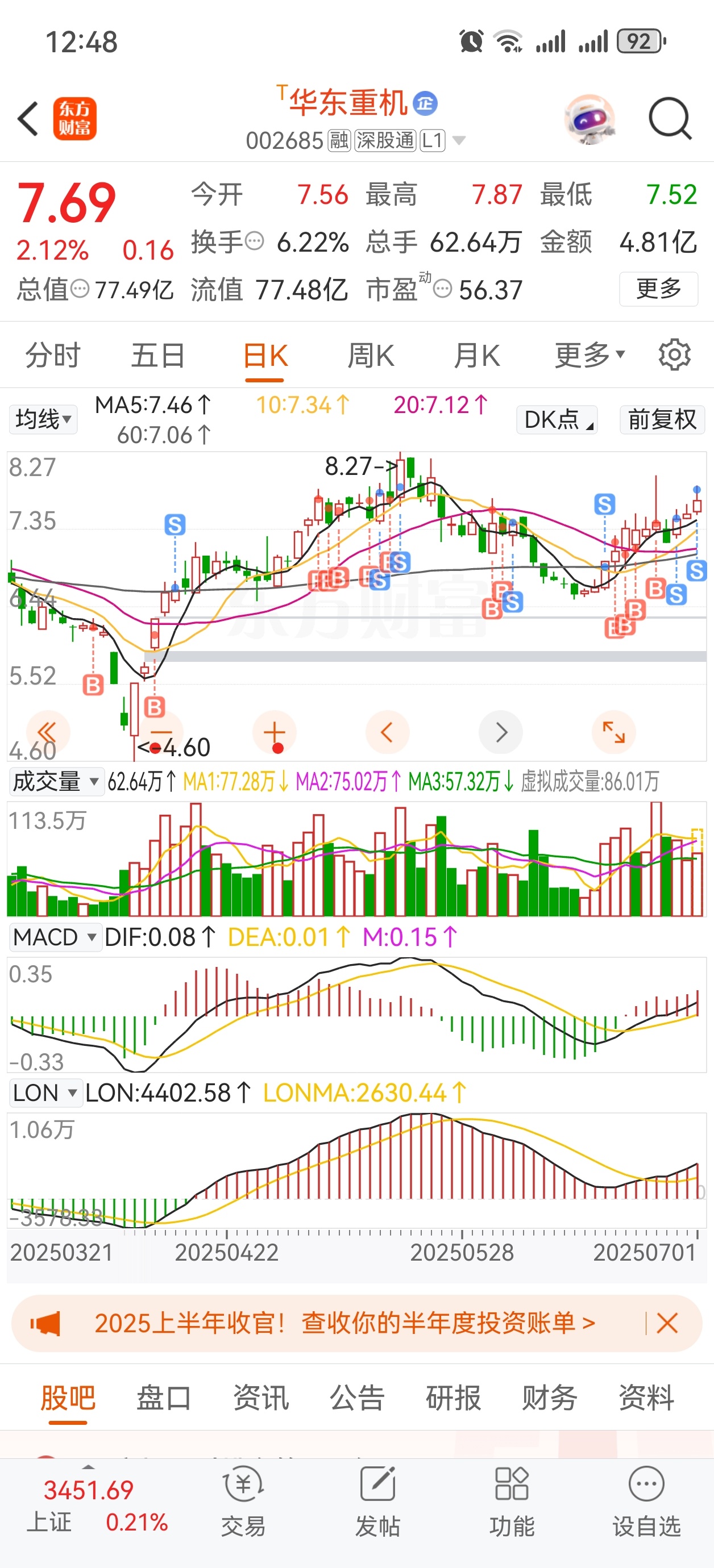This screenshot has width=714, height=1568.
Task: Change the 前复权 adjustment mode
Action: point(662,419)
